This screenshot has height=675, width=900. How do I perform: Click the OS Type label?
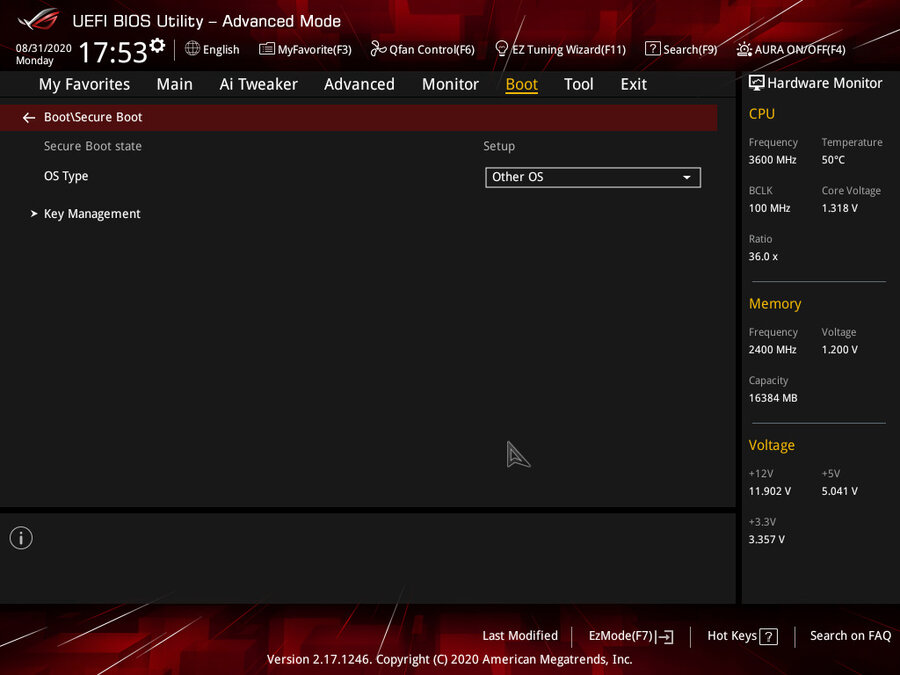pos(66,176)
